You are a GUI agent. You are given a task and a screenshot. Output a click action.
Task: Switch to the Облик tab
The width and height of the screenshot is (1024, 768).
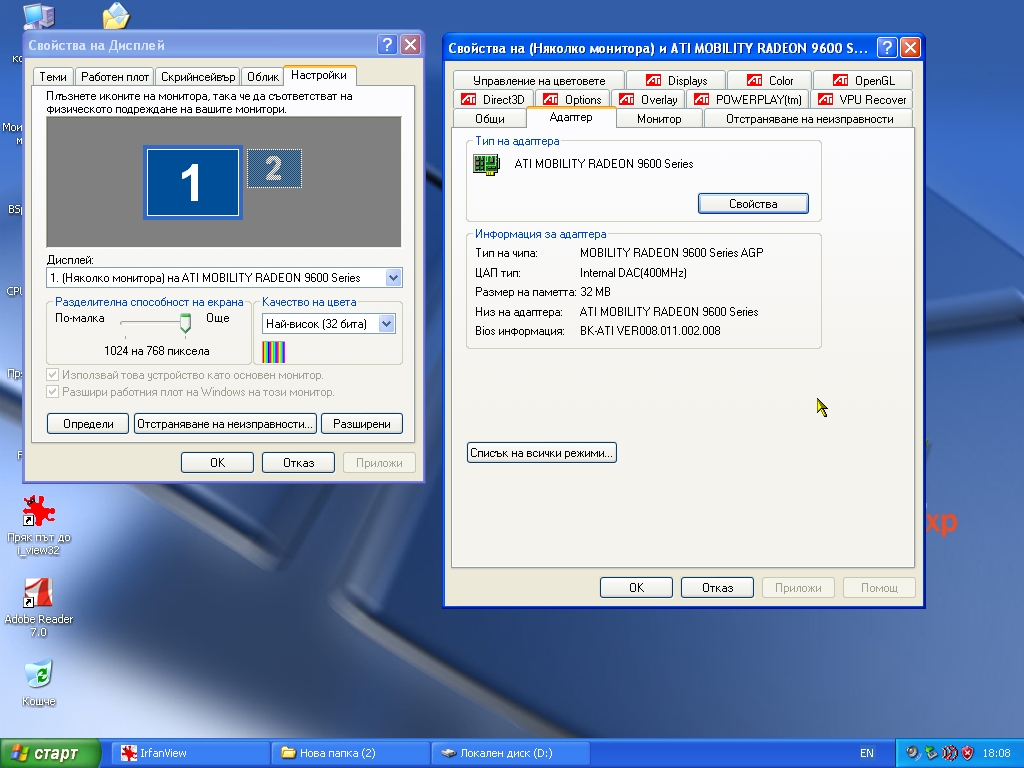click(x=263, y=76)
